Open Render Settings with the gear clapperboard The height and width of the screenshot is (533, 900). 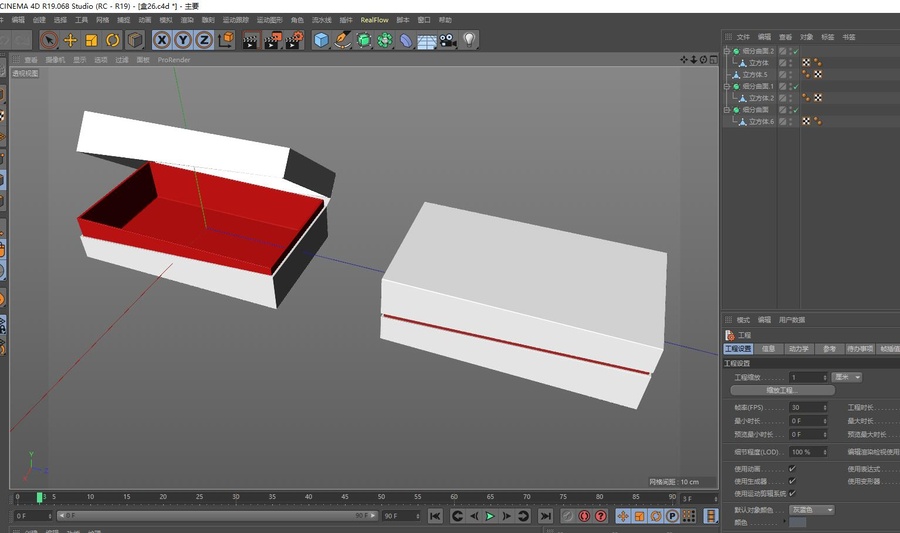tap(293, 40)
